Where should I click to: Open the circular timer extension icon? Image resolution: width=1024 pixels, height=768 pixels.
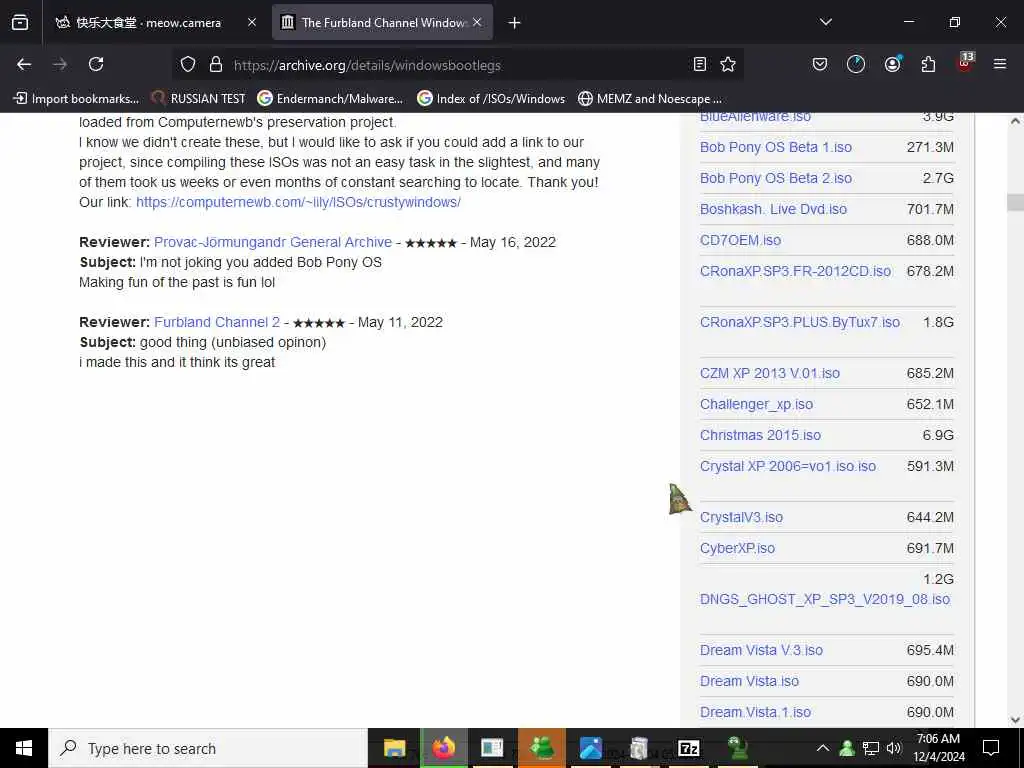coord(856,64)
